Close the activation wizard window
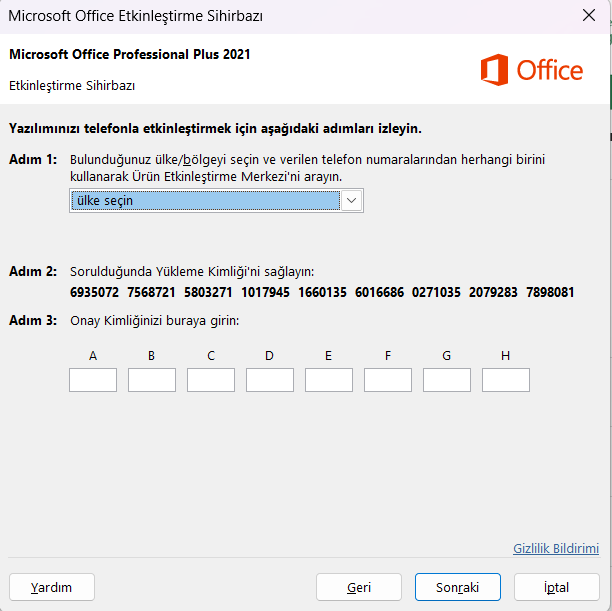The width and height of the screenshot is (612, 611). tap(589, 16)
